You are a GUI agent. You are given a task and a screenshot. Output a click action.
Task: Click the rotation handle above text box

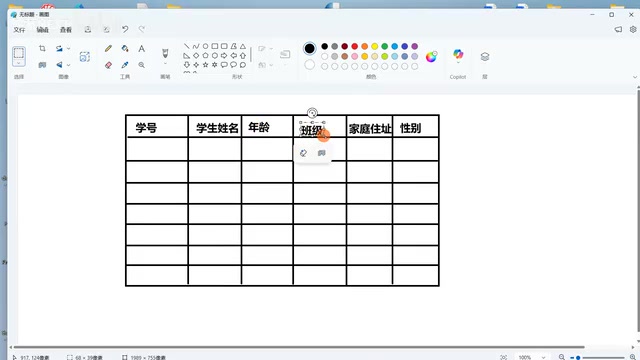pos(312,113)
